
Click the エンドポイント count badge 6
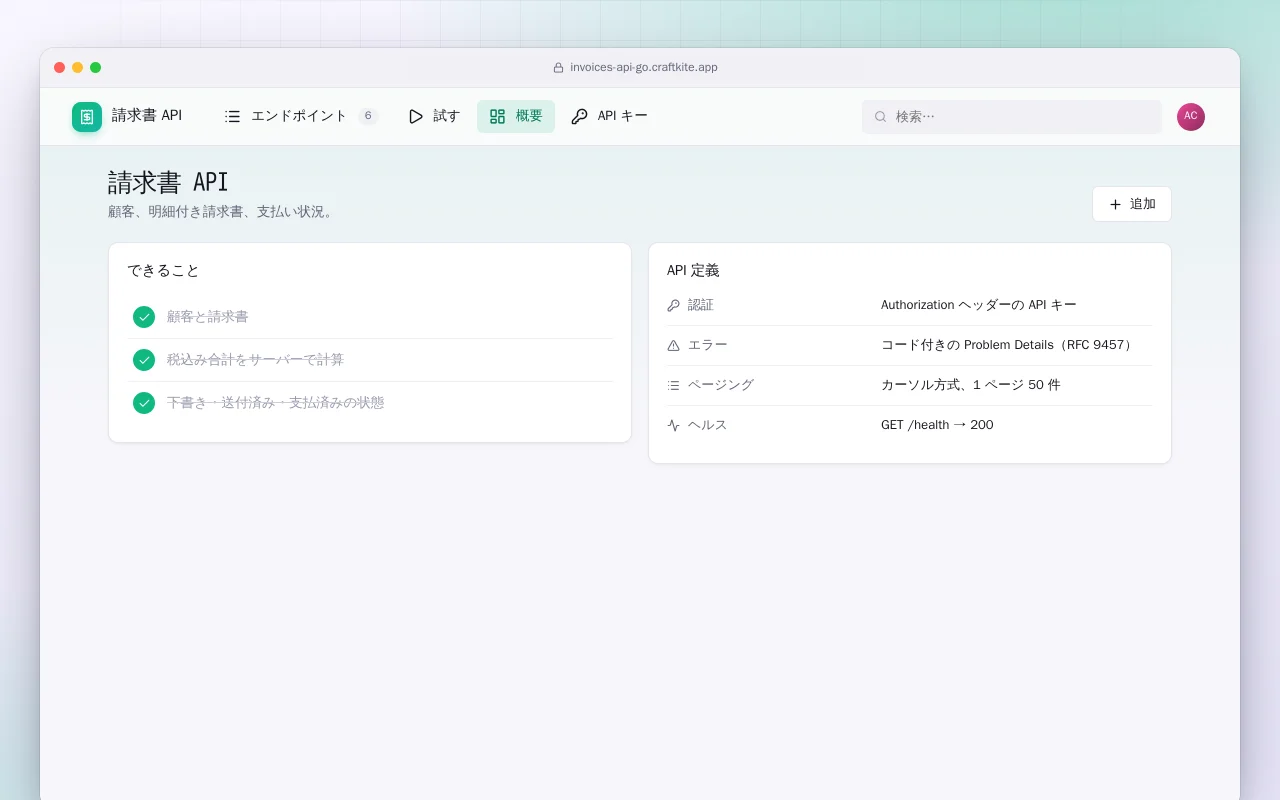click(368, 116)
